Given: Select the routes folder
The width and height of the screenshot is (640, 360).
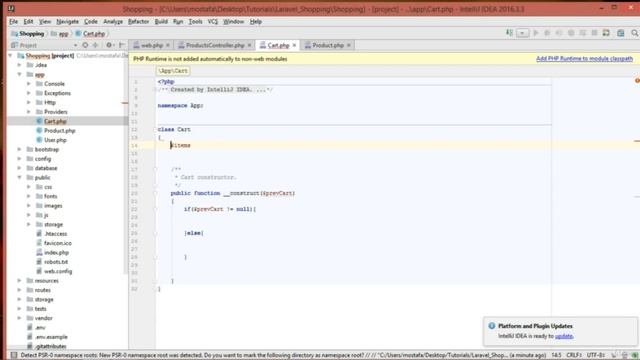Looking at the screenshot, I should (42, 290).
